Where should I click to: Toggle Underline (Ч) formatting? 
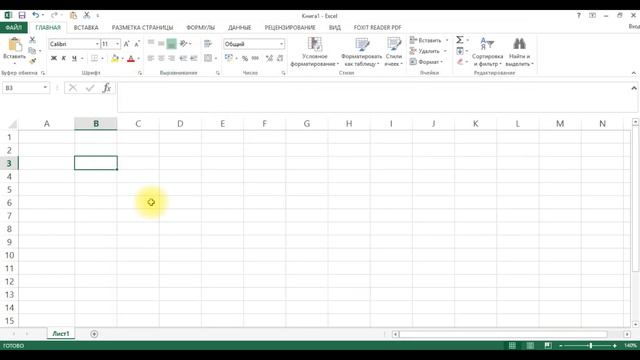click(74, 58)
